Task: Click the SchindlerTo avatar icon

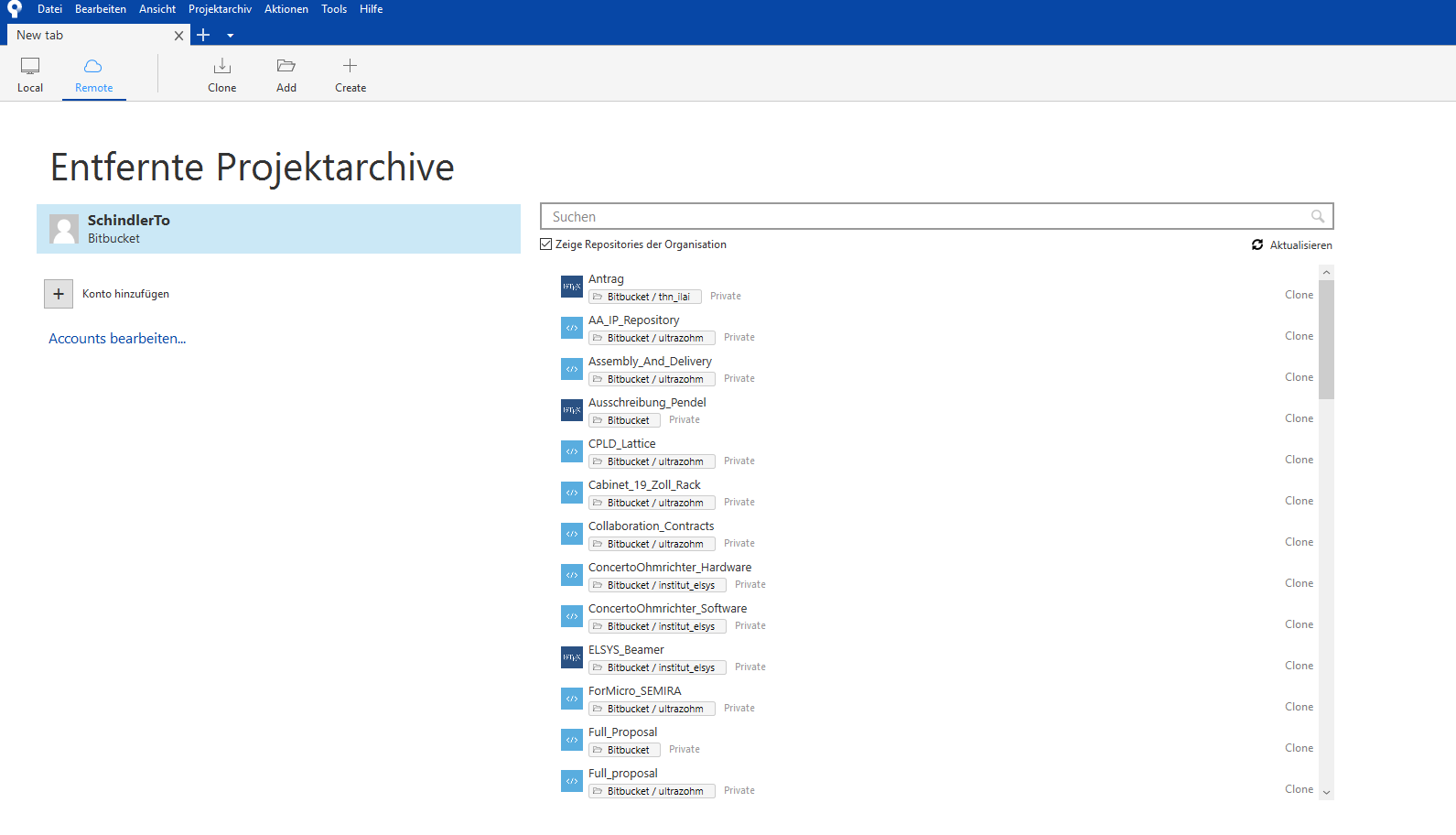Action: (64, 229)
